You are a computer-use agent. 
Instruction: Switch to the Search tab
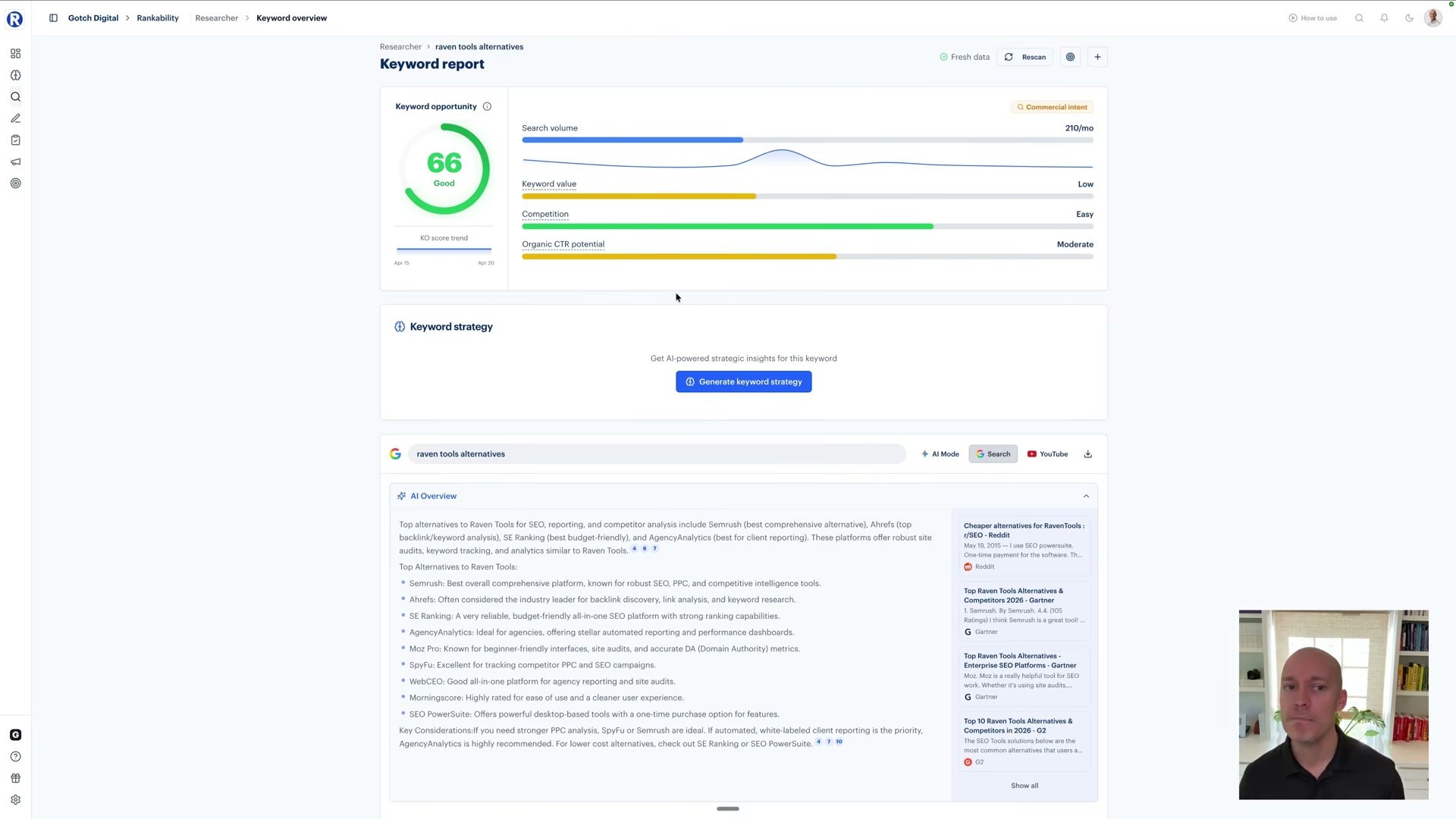(993, 454)
